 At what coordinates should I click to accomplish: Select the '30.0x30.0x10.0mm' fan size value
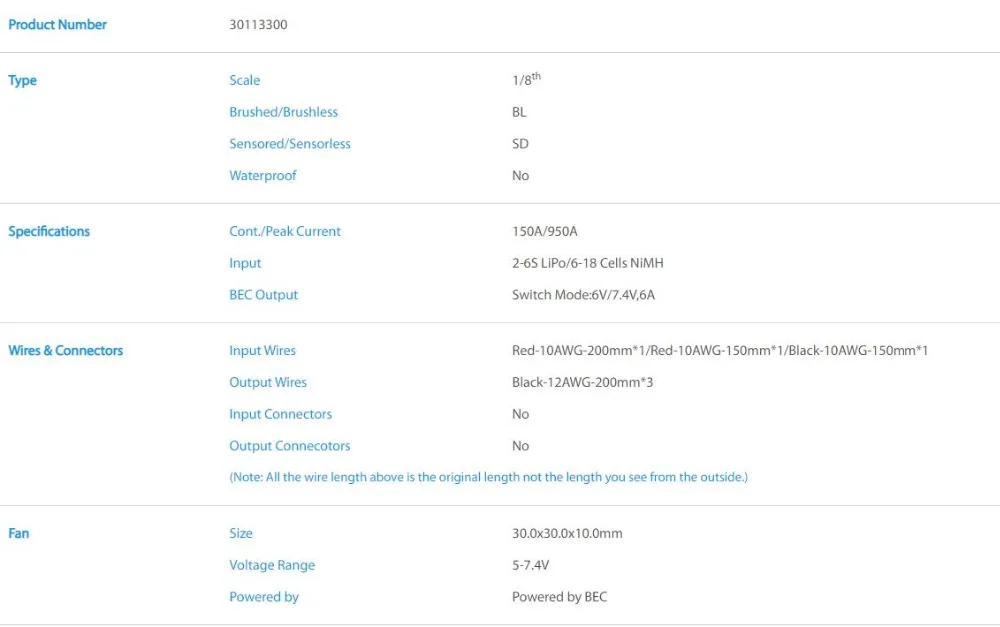pyautogui.click(x=568, y=534)
